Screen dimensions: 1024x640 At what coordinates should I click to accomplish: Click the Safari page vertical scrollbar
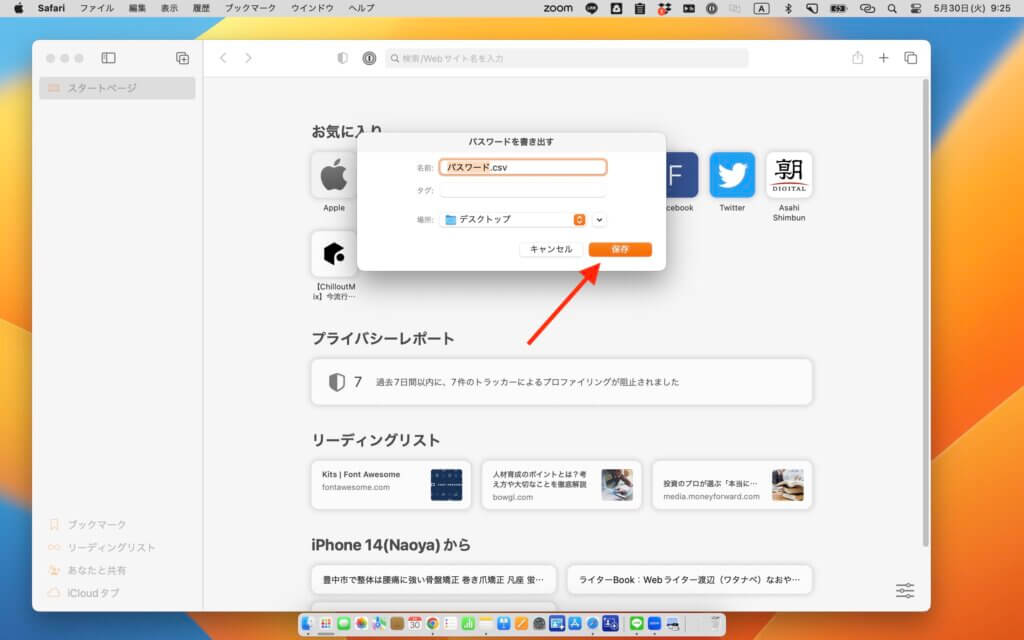(x=925, y=312)
